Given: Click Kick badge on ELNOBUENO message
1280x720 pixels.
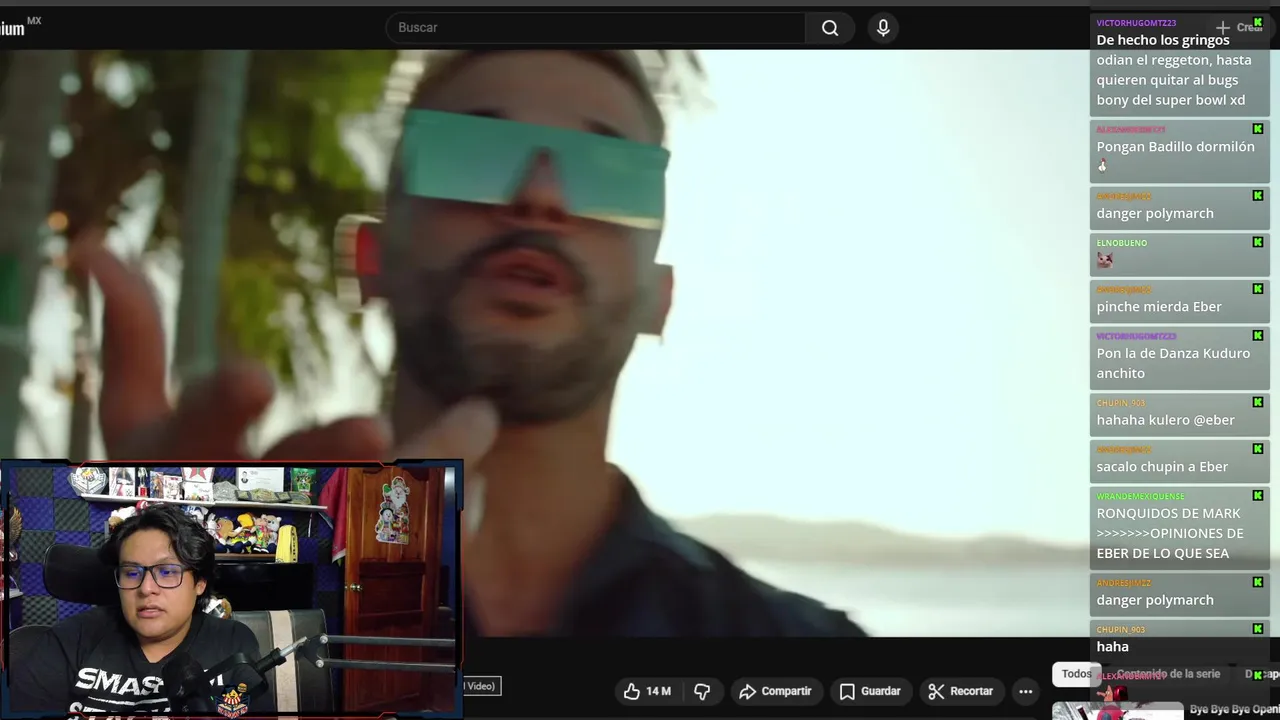Looking at the screenshot, I should pyautogui.click(x=1258, y=242).
